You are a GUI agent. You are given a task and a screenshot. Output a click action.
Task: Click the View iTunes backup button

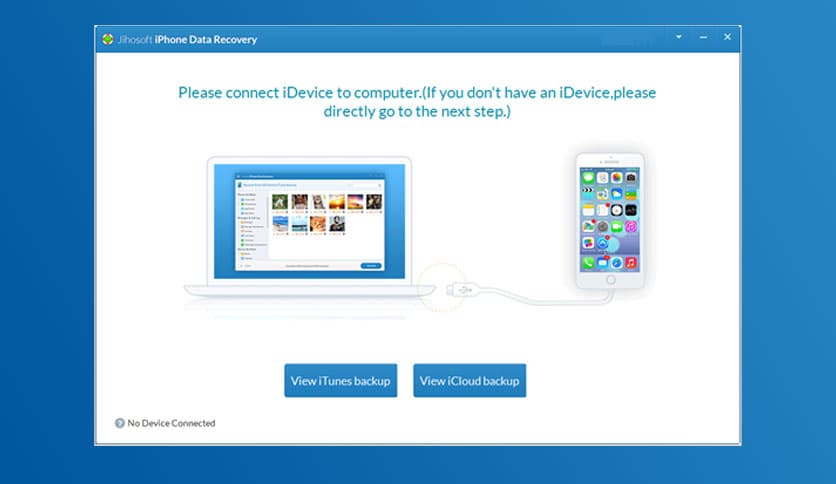[x=341, y=381]
